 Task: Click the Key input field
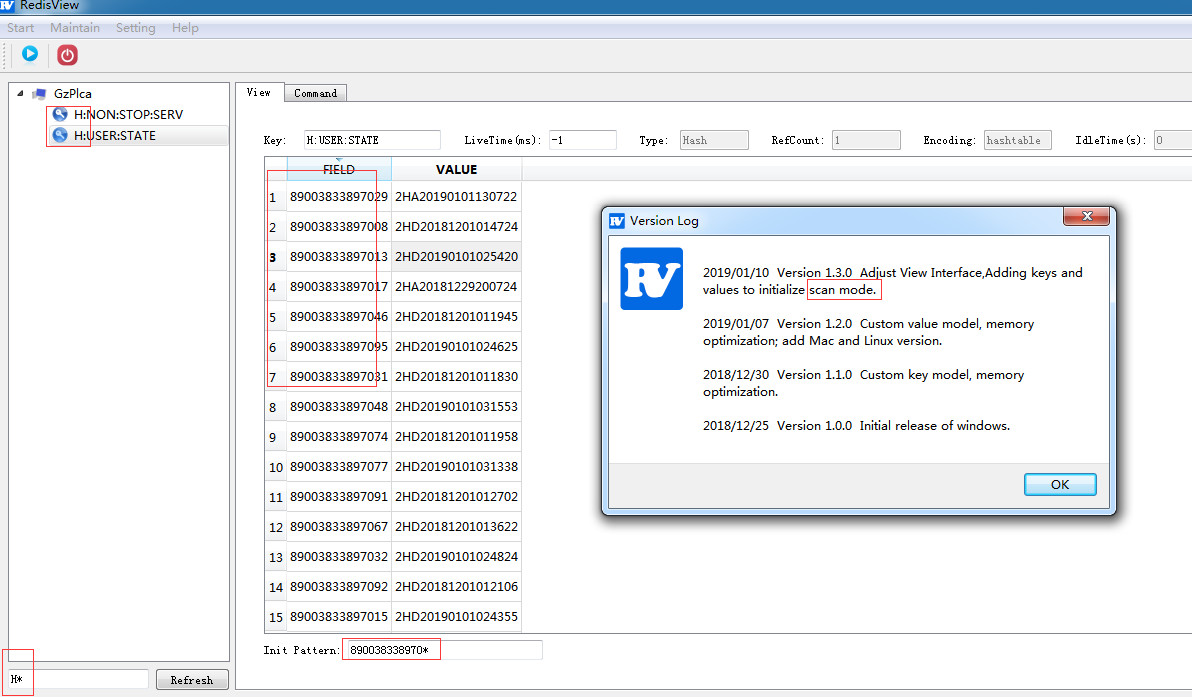(x=372, y=140)
